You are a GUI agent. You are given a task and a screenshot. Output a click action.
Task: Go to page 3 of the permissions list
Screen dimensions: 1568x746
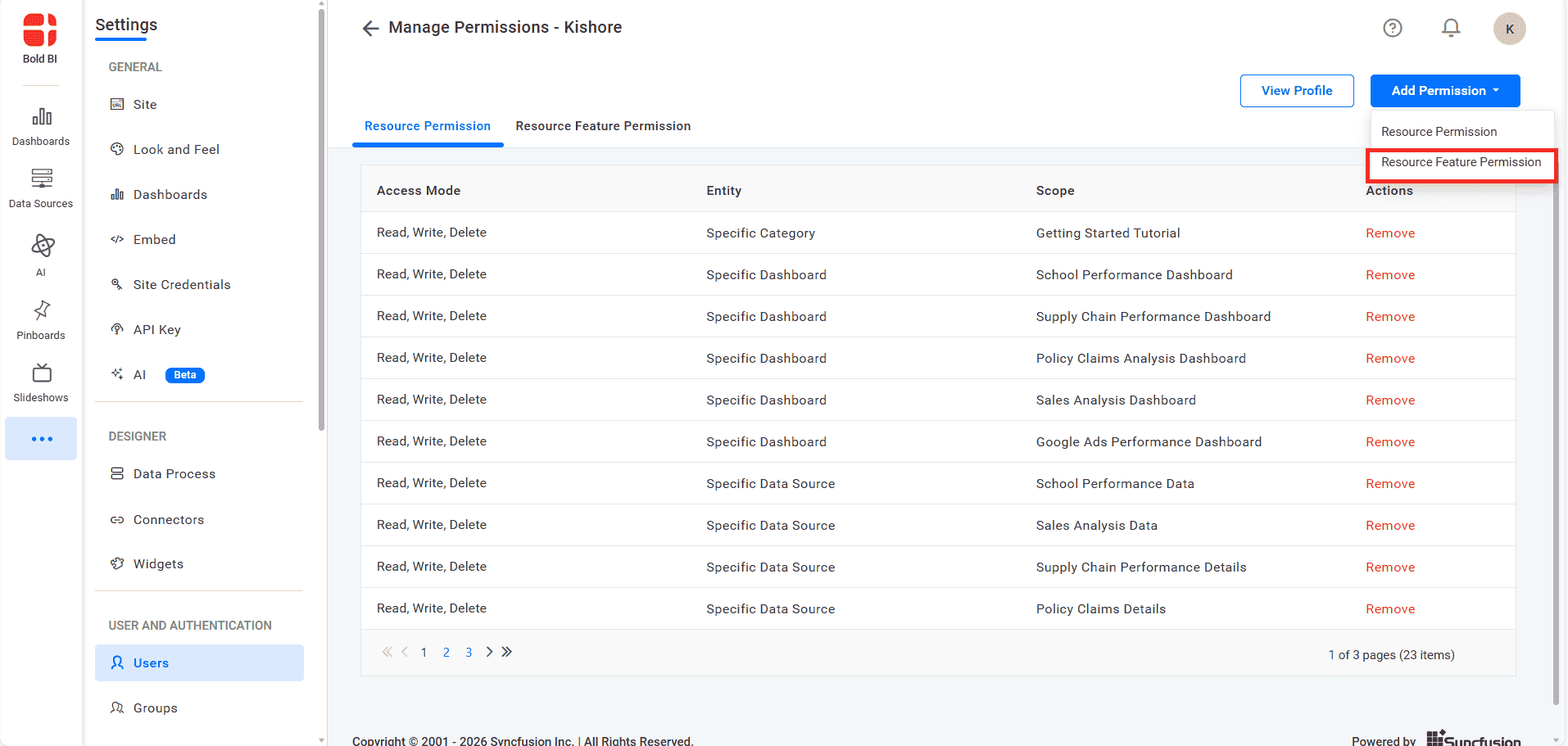click(x=469, y=652)
